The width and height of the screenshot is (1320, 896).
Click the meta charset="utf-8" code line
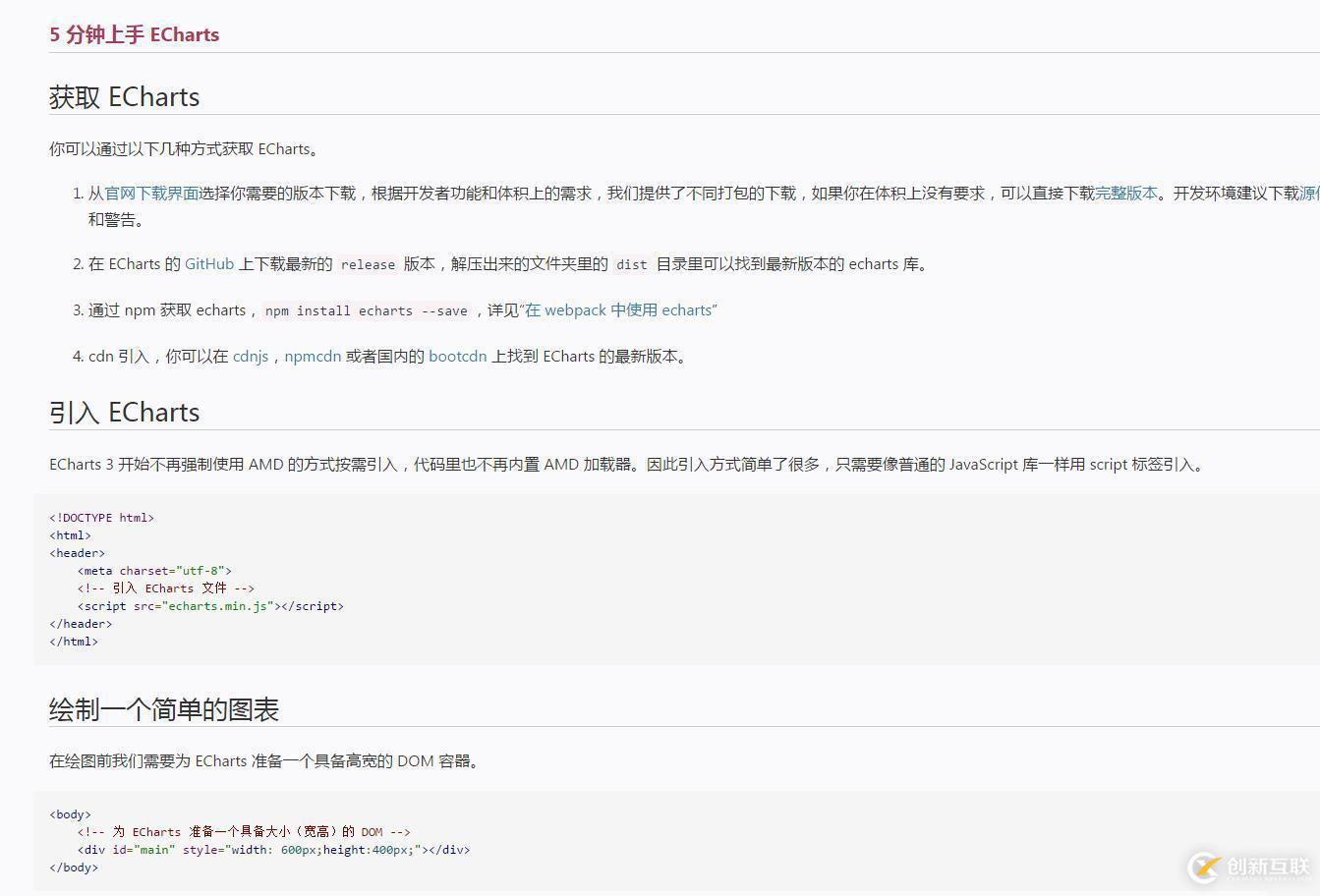[154, 571]
